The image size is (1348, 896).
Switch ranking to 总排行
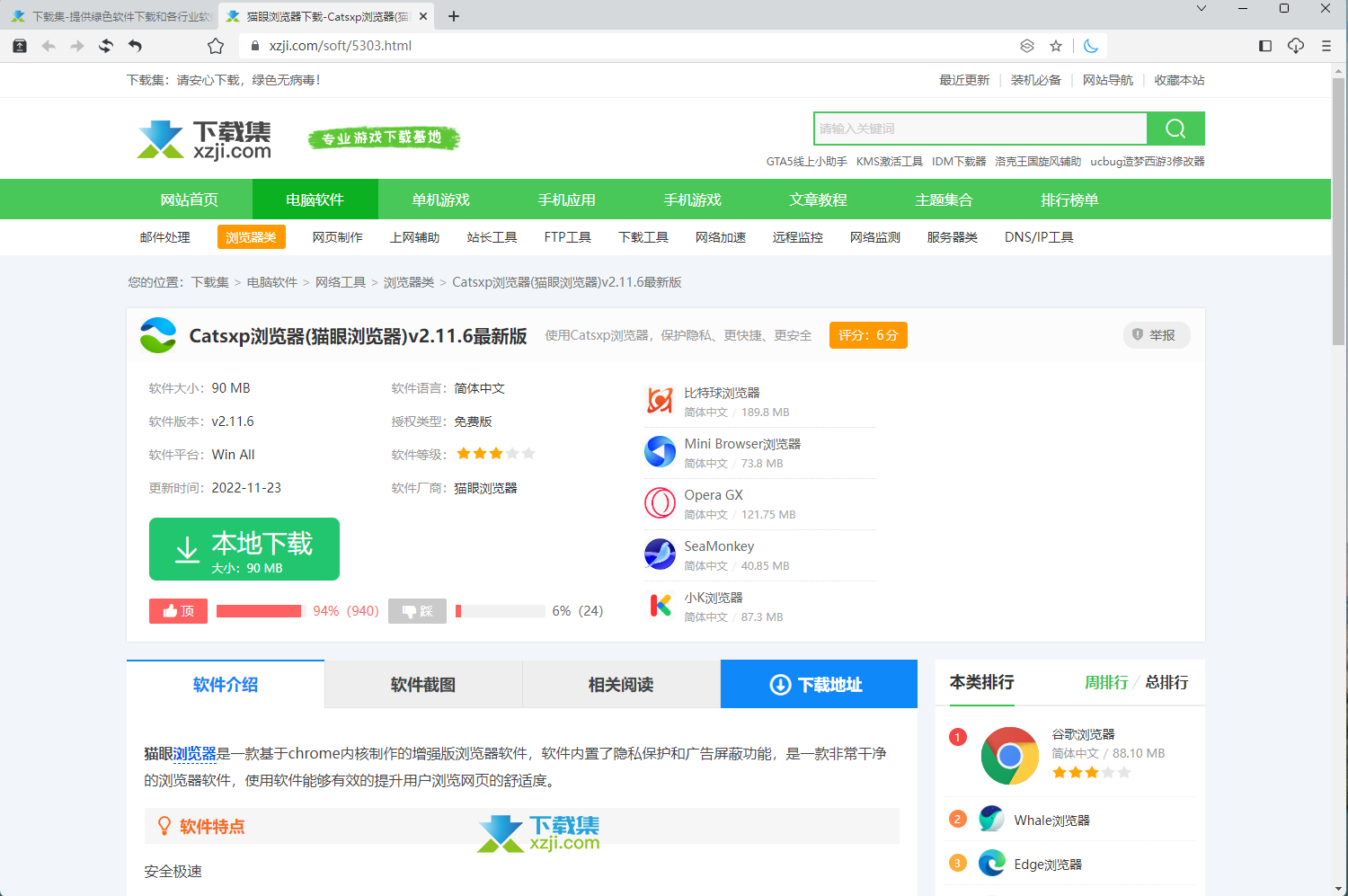click(x=1166, y=683)
